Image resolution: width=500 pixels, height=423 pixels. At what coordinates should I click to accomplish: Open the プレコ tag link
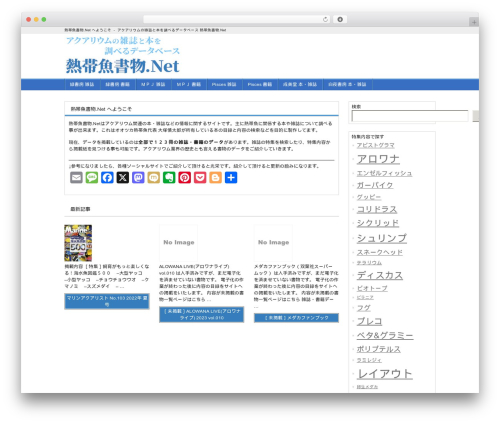click(x=369, y=321)
